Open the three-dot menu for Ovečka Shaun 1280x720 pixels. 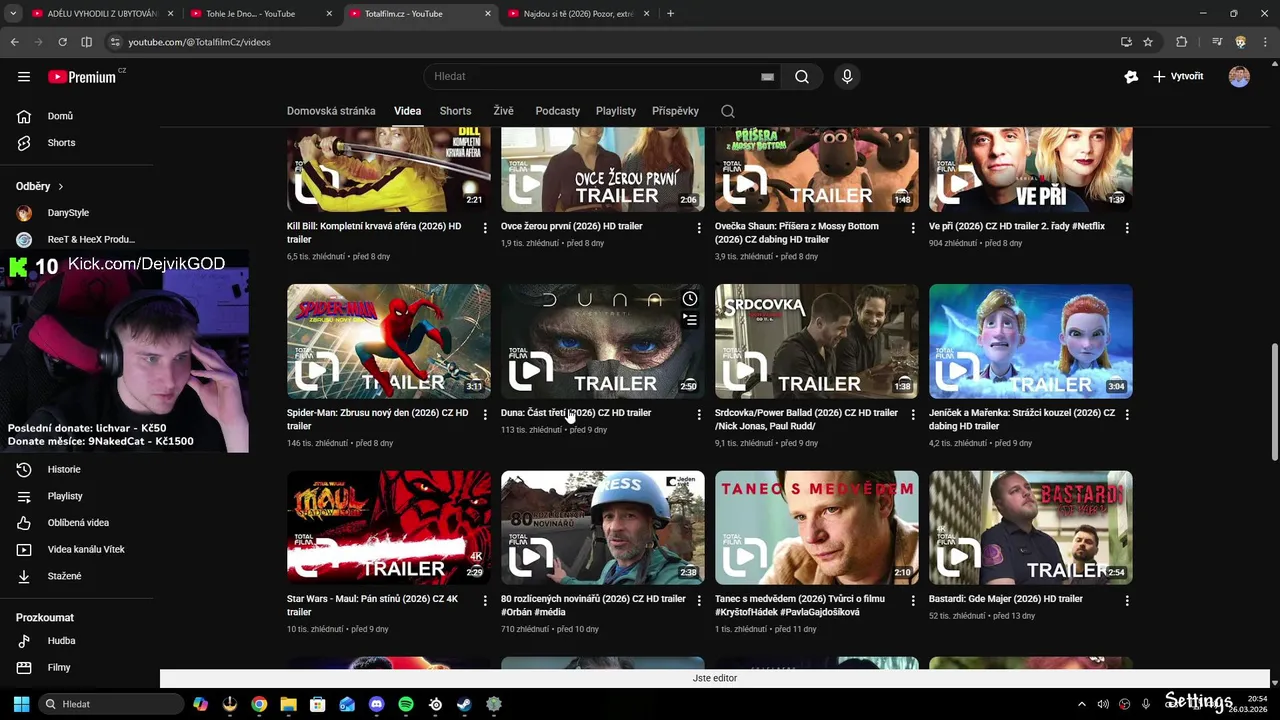(x=913, y=228)
